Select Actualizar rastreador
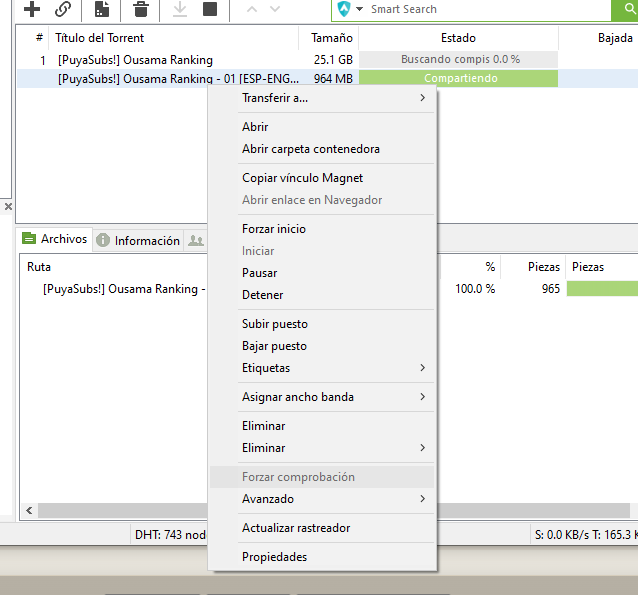 pyautogui.click(x=322, y=527)
